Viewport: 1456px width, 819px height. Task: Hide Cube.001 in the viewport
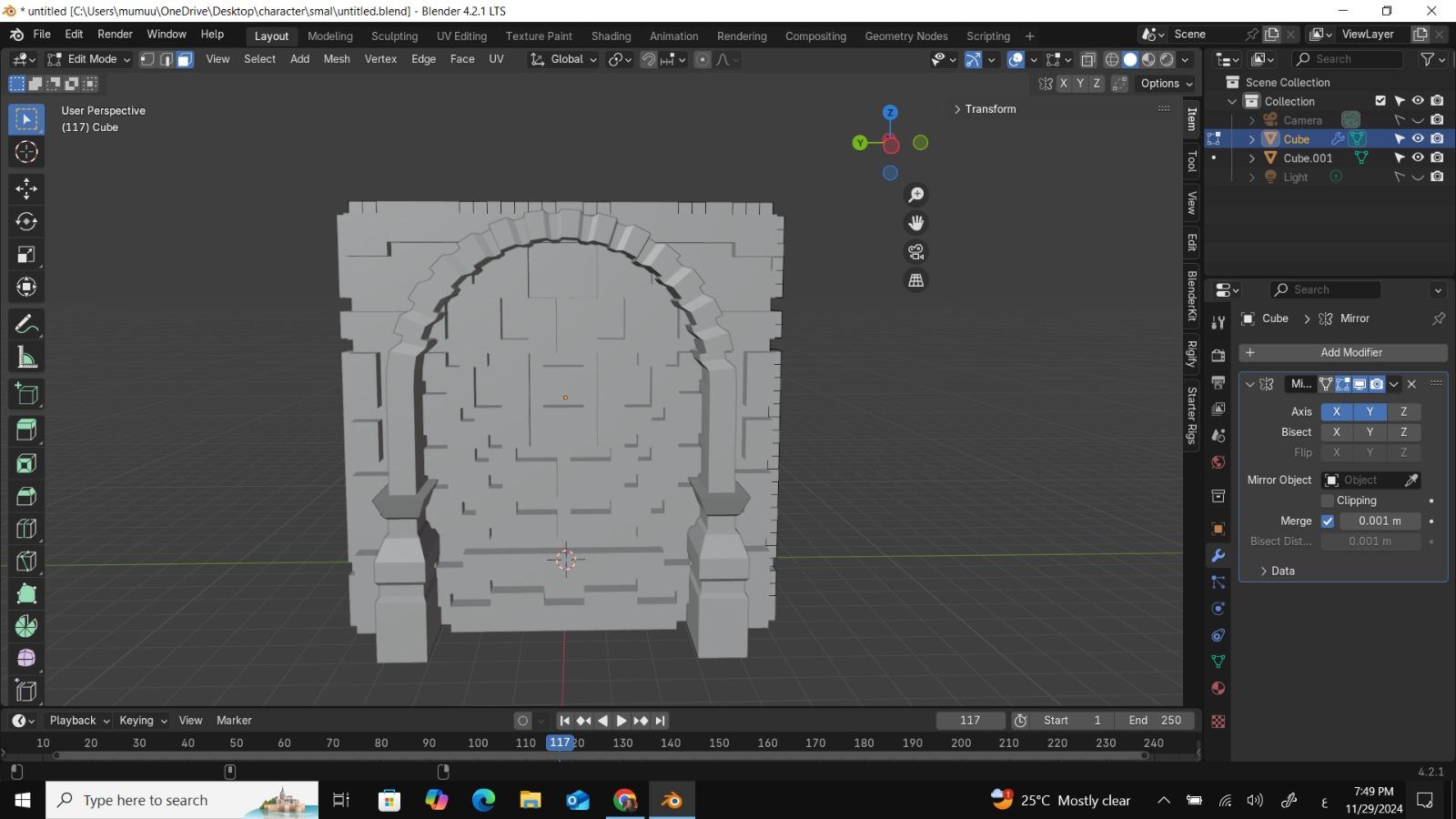pos(1418,157)
